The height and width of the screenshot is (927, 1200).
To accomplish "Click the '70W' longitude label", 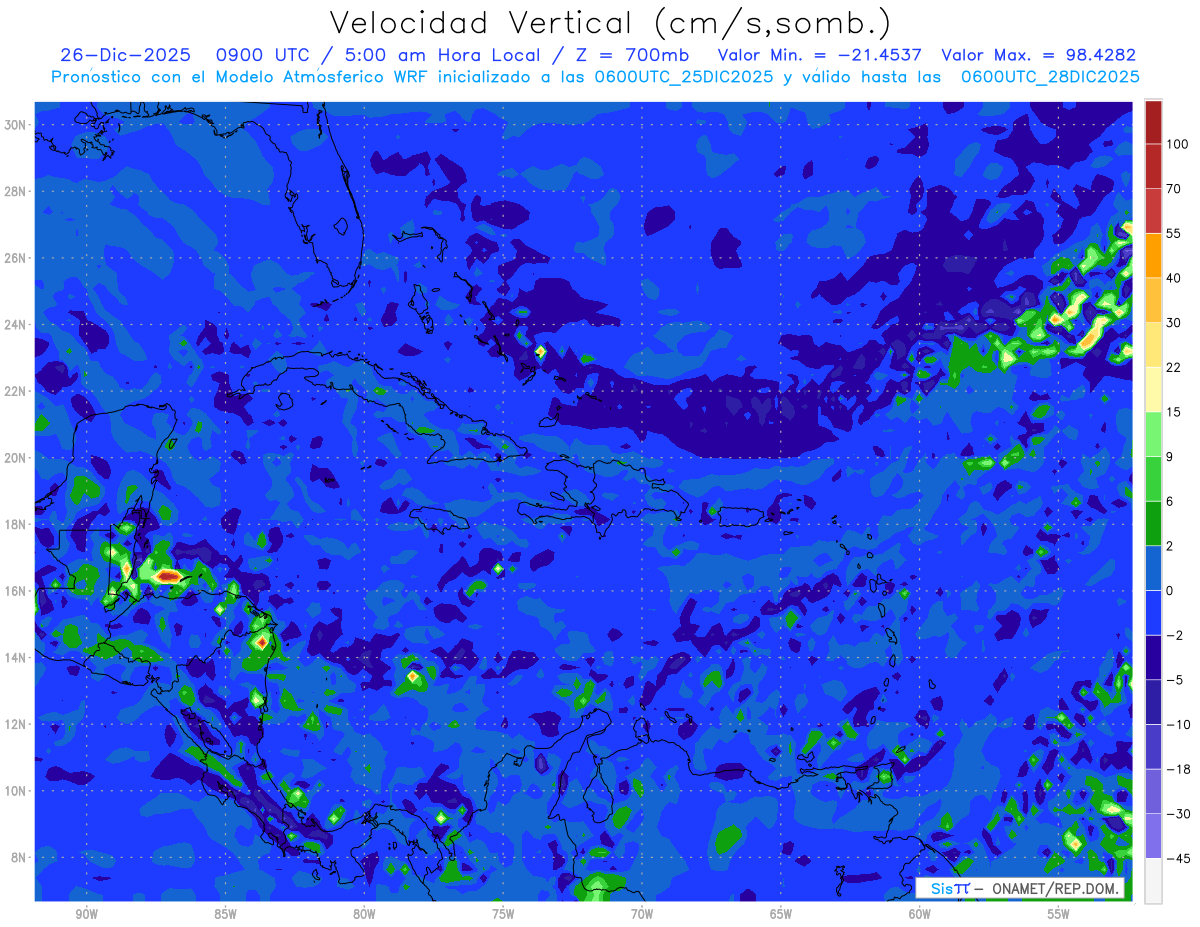I will click(x=642, y=914).
